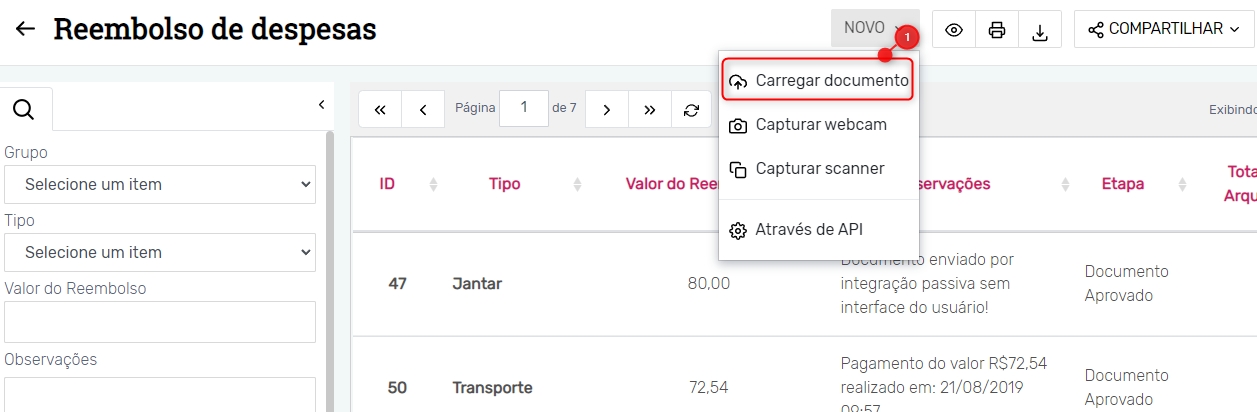Refresh the document list

tap(691, 110)
